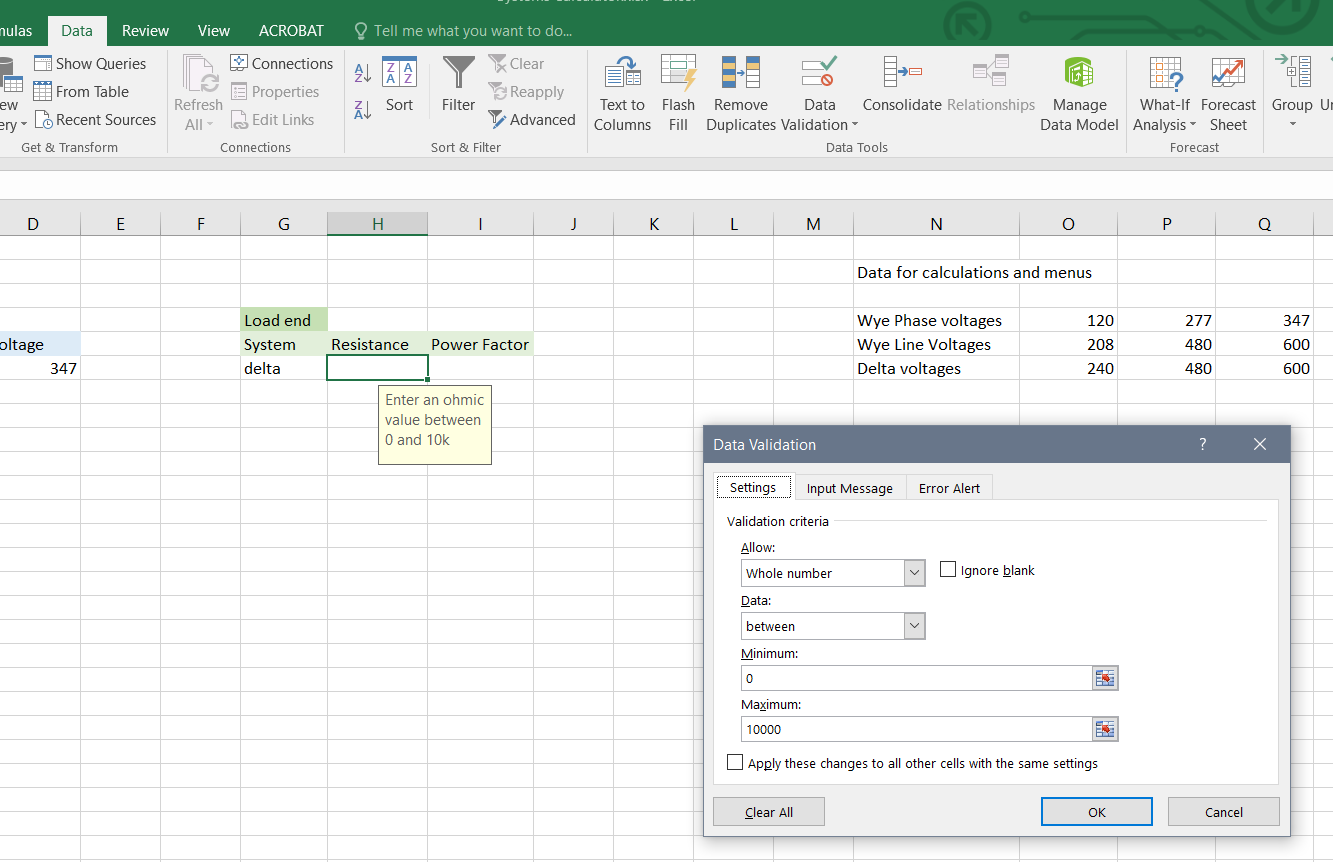1333x862 pixels.
Task: Click the From Table icon
Action: point(43,91)
